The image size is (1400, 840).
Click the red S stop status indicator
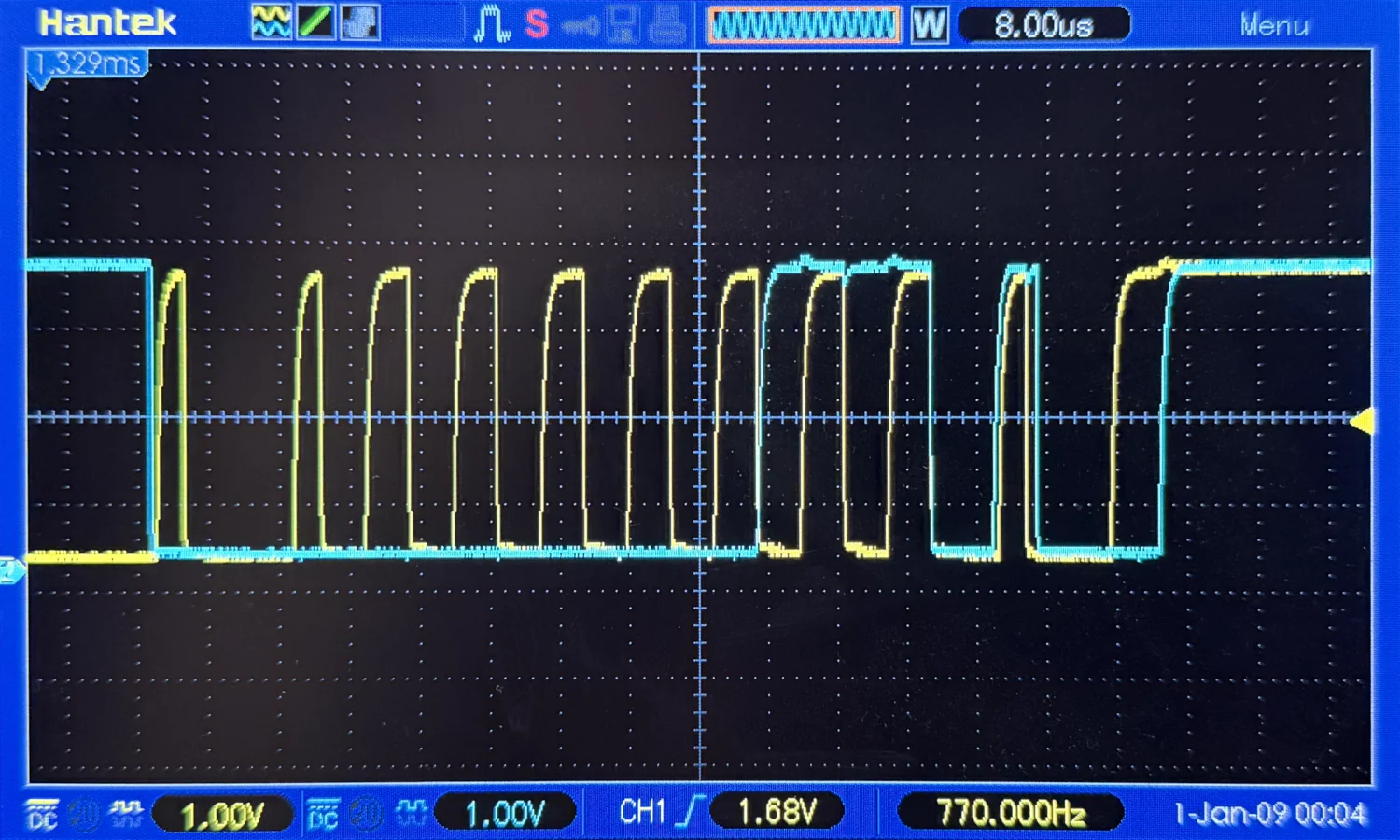537,25
